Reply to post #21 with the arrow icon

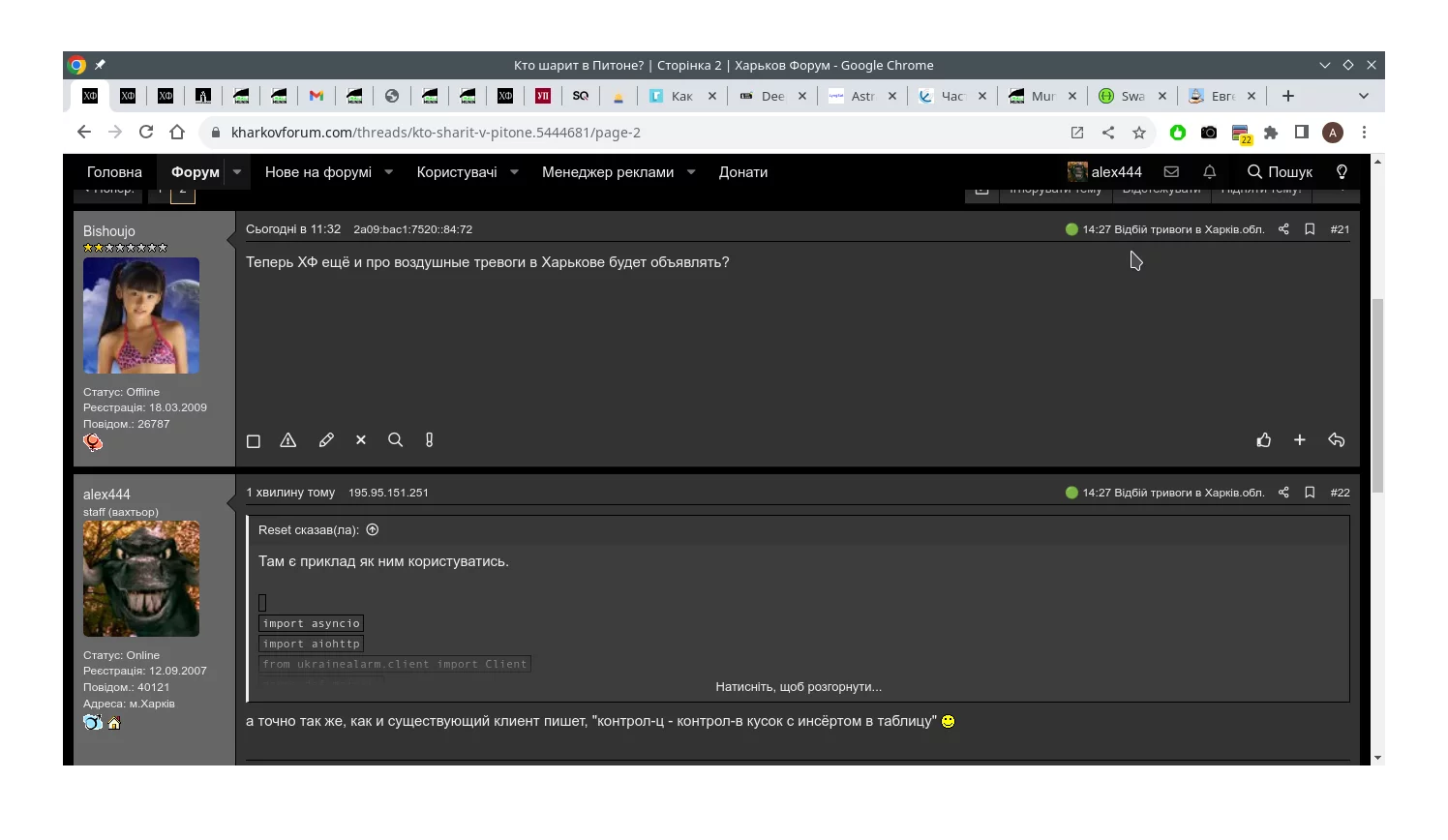point(1337,440)
